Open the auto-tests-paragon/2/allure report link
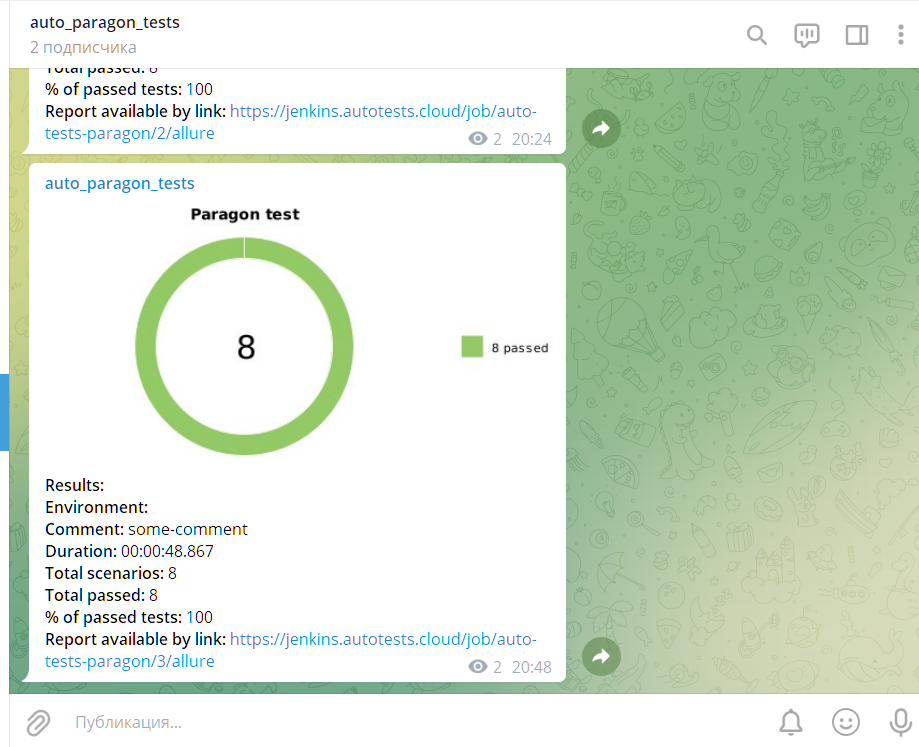Image resolution: width=919 pixels, height=747 pixels. tap(291, 122)
